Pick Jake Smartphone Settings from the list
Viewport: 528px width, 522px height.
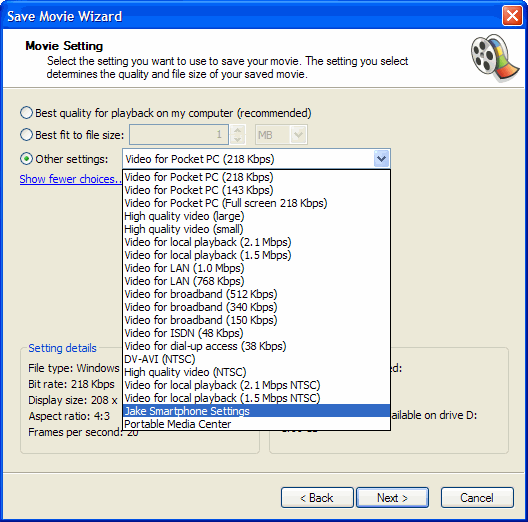click(256, 411)
